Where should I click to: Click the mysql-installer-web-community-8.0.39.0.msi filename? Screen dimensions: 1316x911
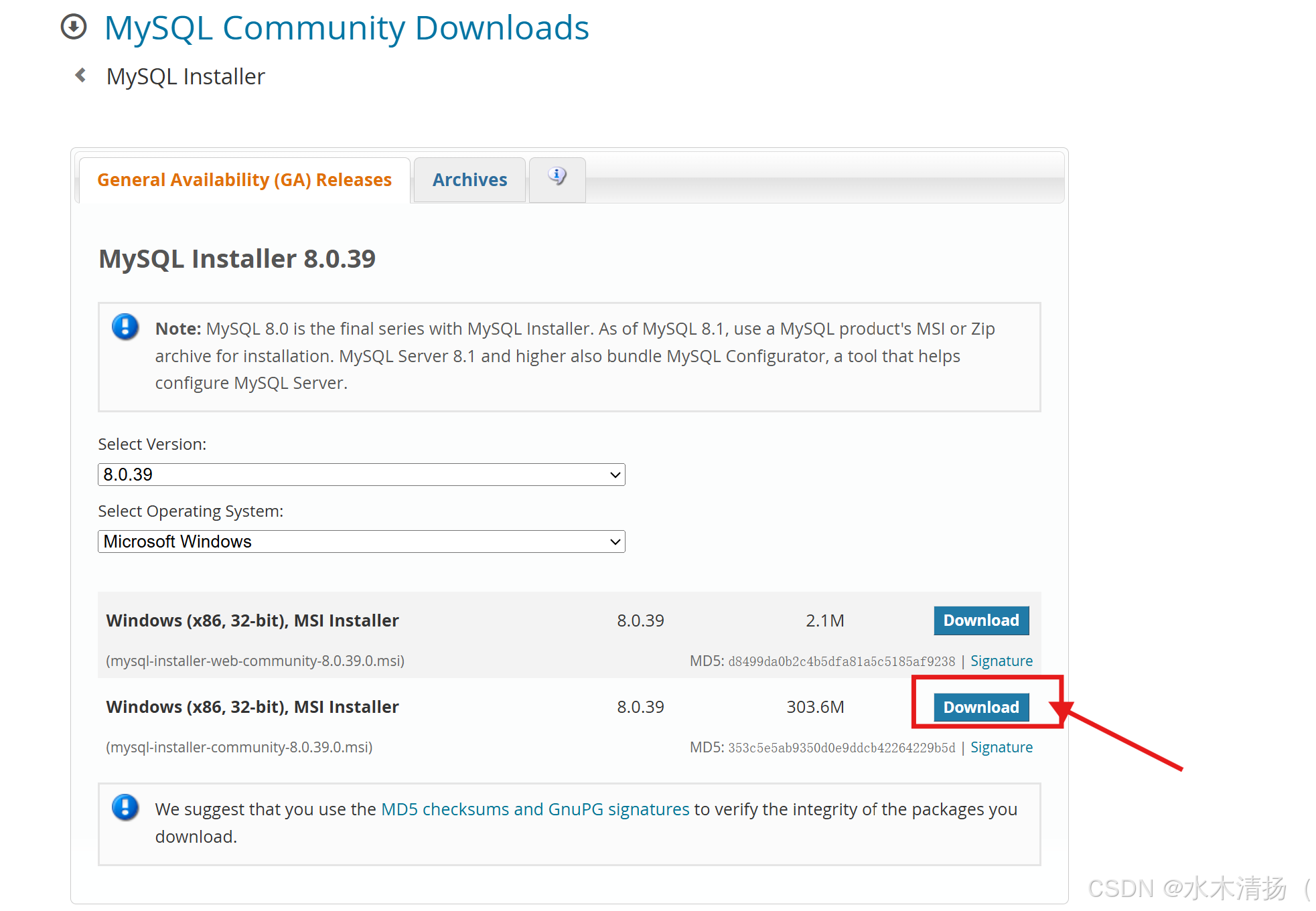coord(255,661)
